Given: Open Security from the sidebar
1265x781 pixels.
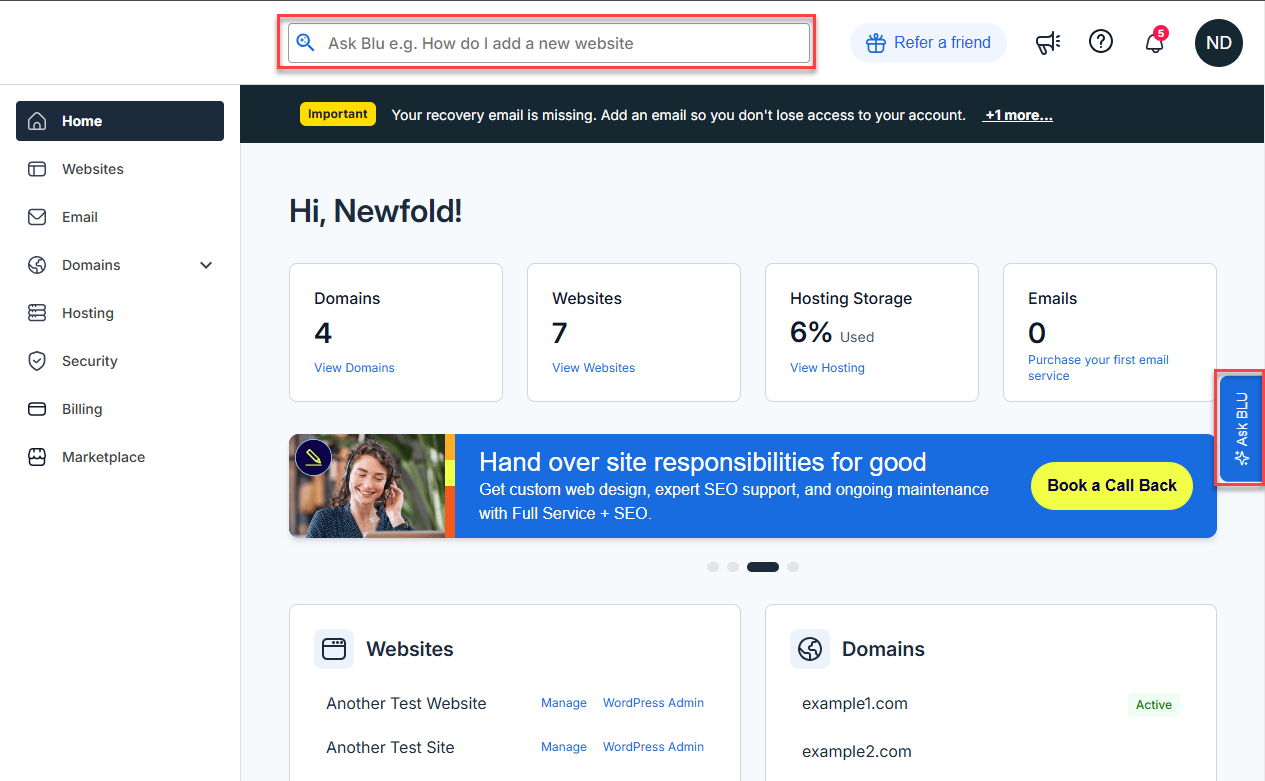Looking at the screenshot, I should [x=90, y=361].
